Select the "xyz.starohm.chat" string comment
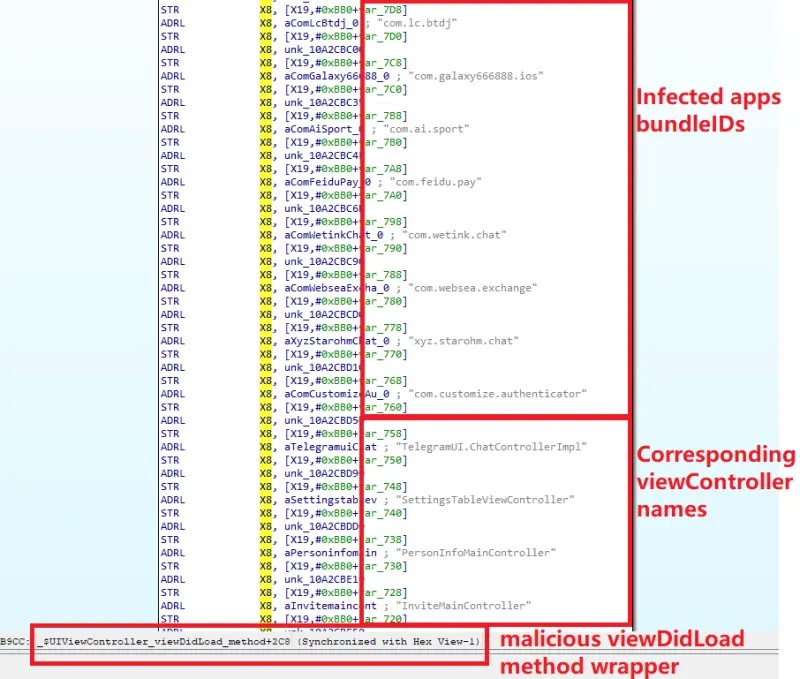800x679 pixels. [x=463, y=341]
